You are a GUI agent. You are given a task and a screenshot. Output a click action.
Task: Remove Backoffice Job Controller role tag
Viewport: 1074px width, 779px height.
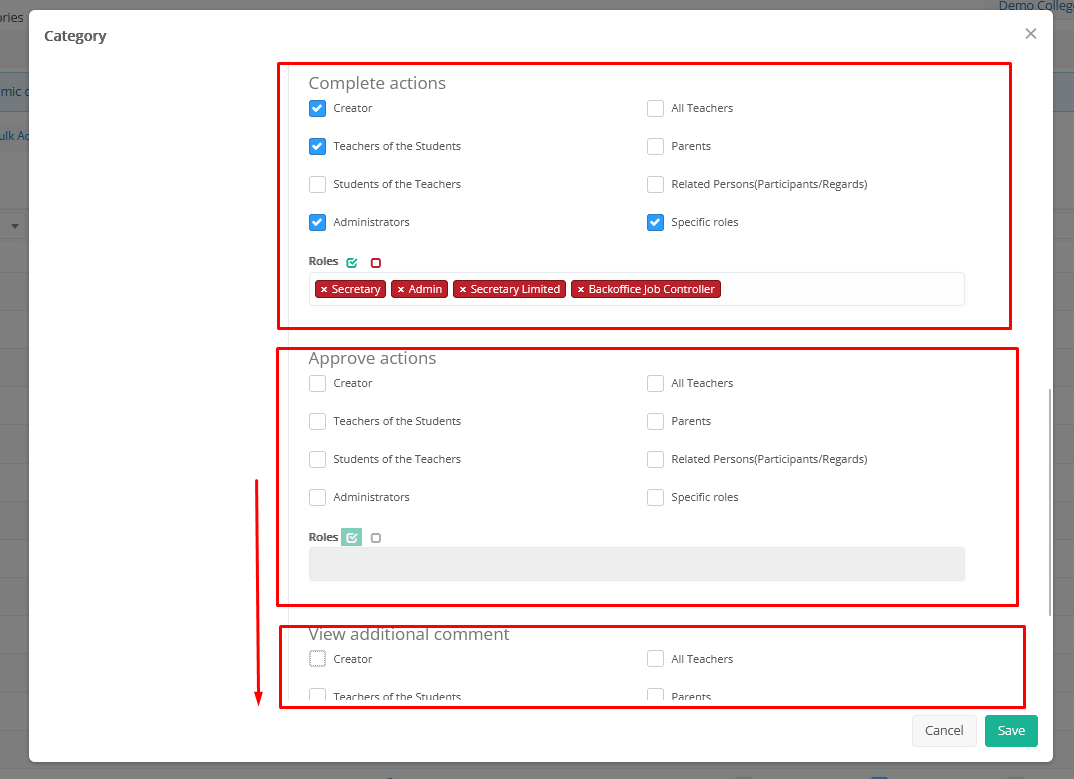tap(581, 290)
